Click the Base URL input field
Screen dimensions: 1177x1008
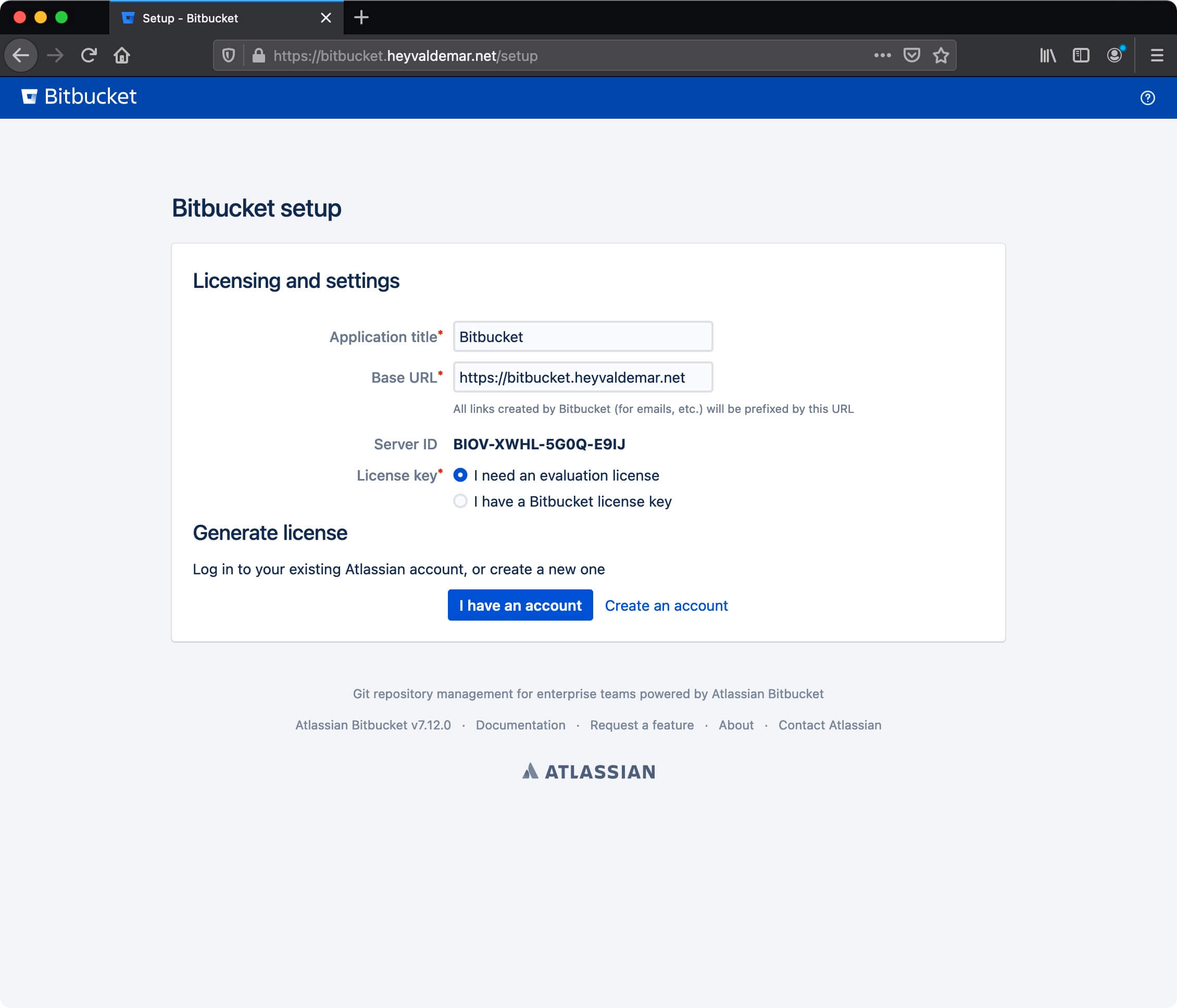pyautogui.click(x=582, y=377)
